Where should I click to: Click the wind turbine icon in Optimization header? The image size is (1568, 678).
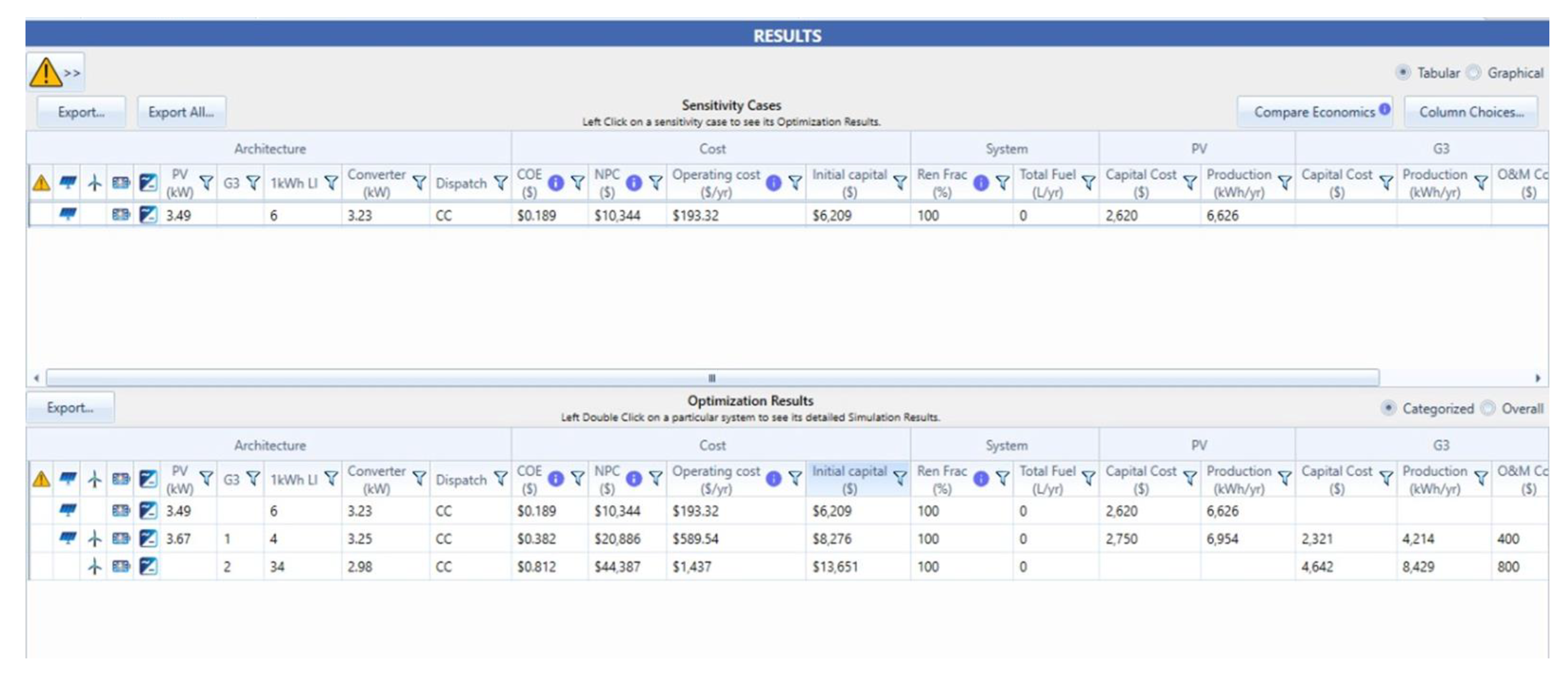click(94, 479)
